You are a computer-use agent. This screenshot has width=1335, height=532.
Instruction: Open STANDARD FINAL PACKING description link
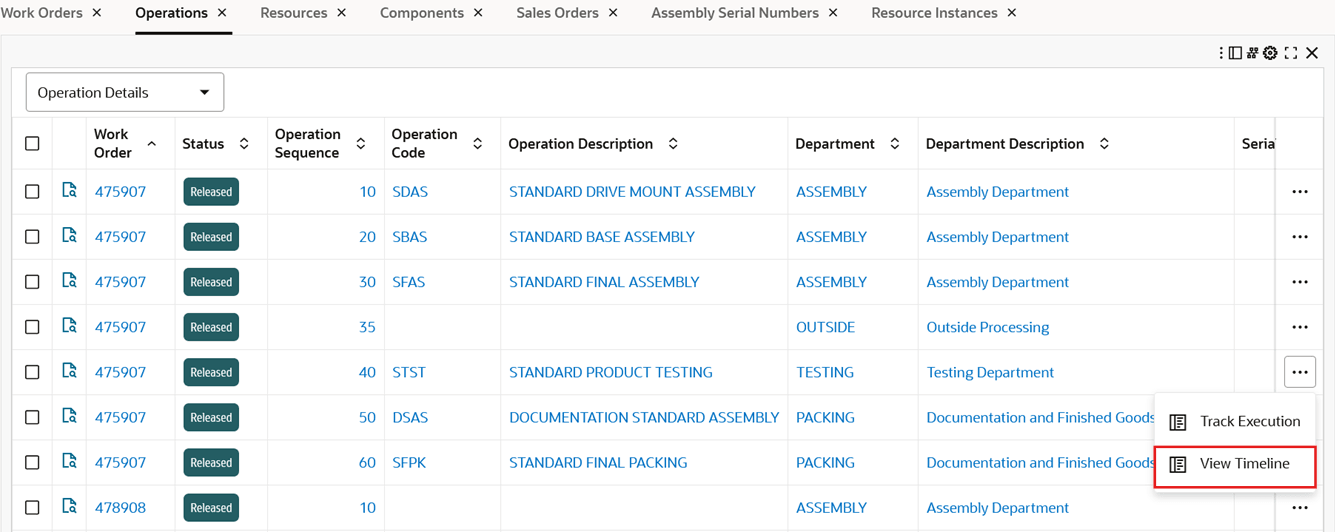598,462
